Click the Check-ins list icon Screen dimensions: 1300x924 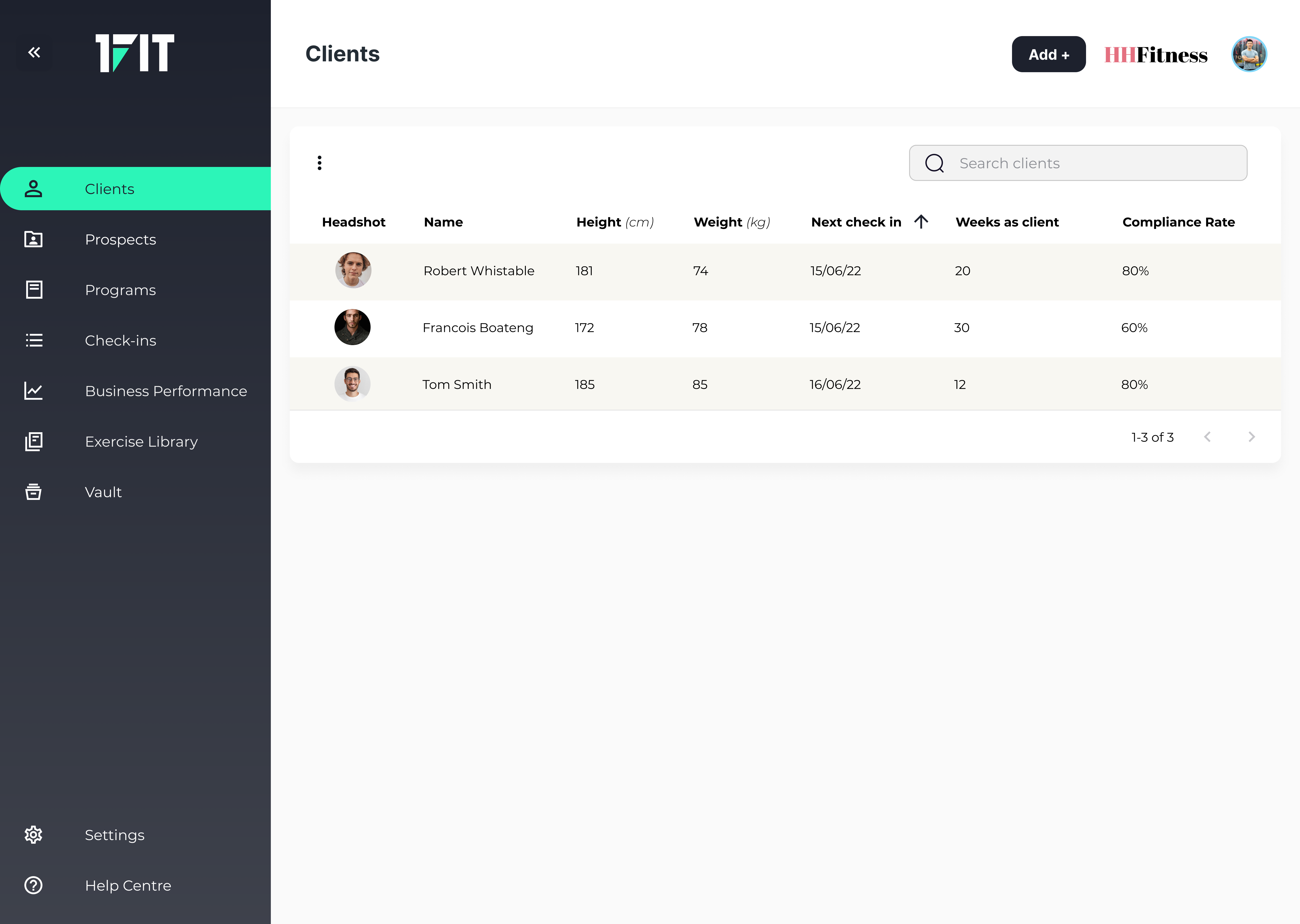pos(34,340)
